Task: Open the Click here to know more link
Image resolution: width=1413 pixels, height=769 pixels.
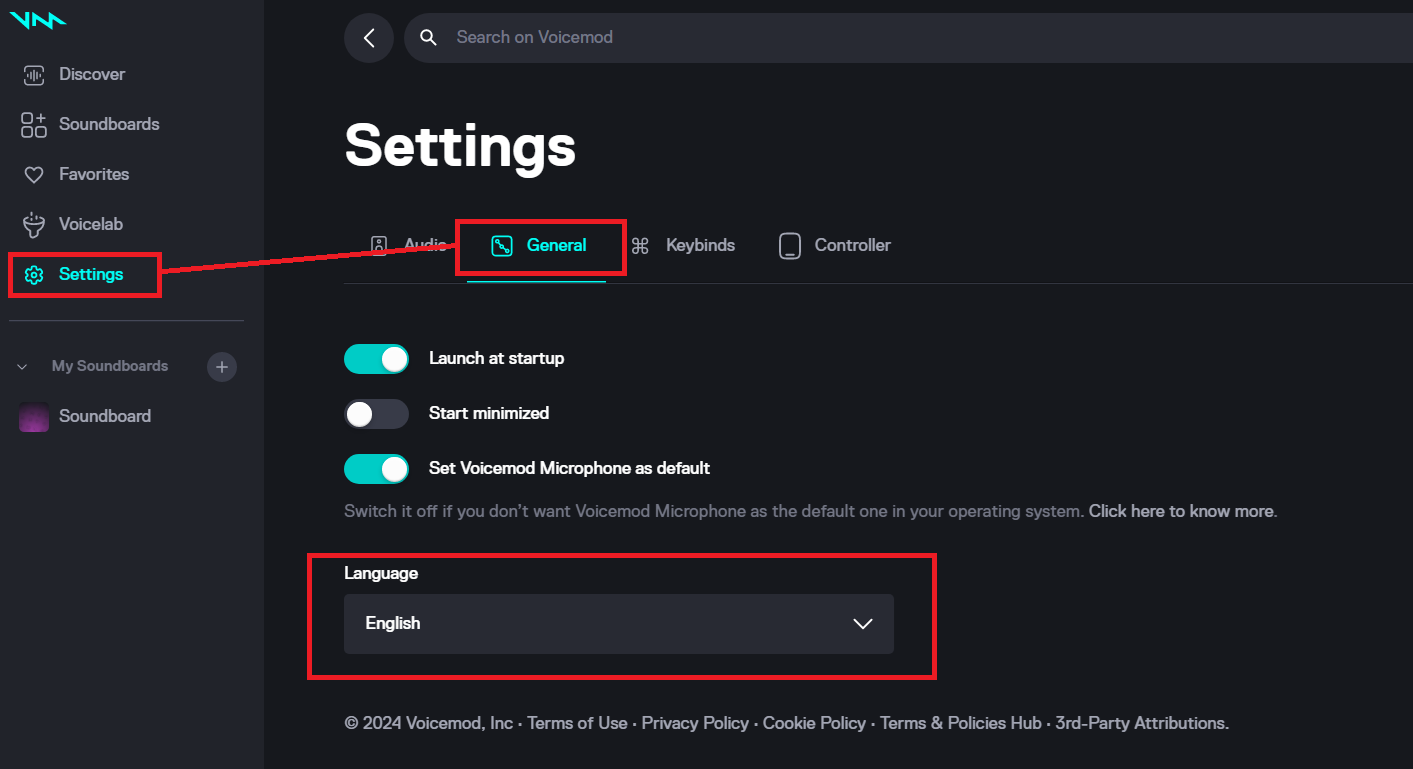Action: click(1180, 511)
